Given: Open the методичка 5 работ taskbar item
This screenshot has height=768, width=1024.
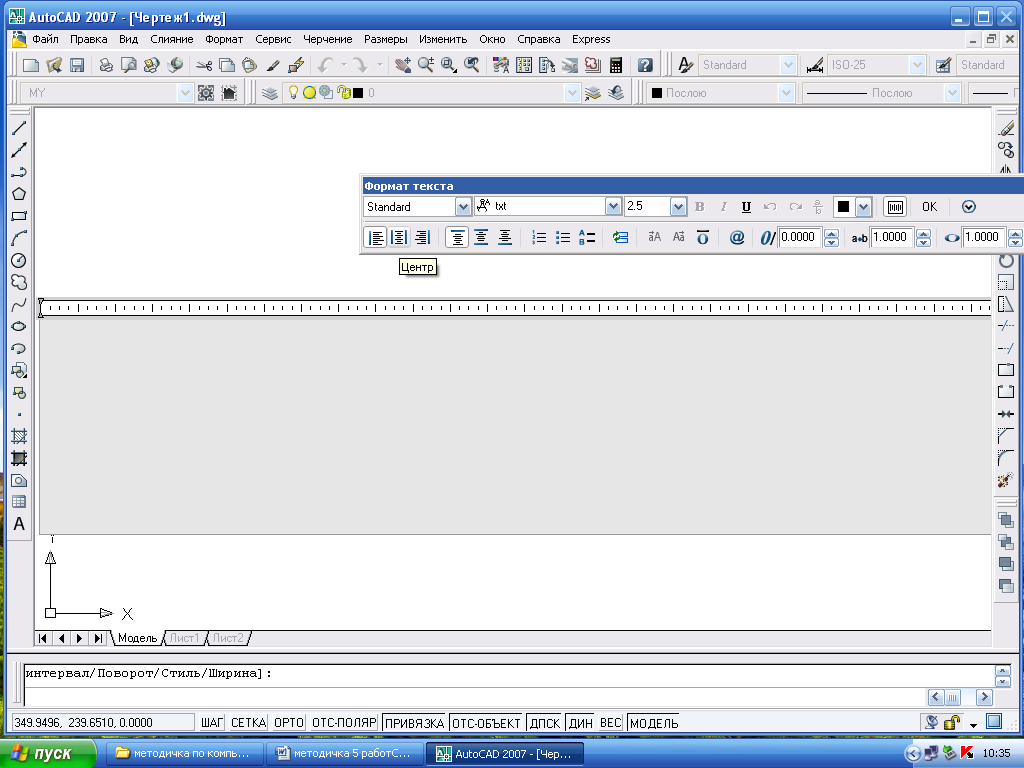Looking at the screenshot, I should pyautogui.click(x=344, y=754).
